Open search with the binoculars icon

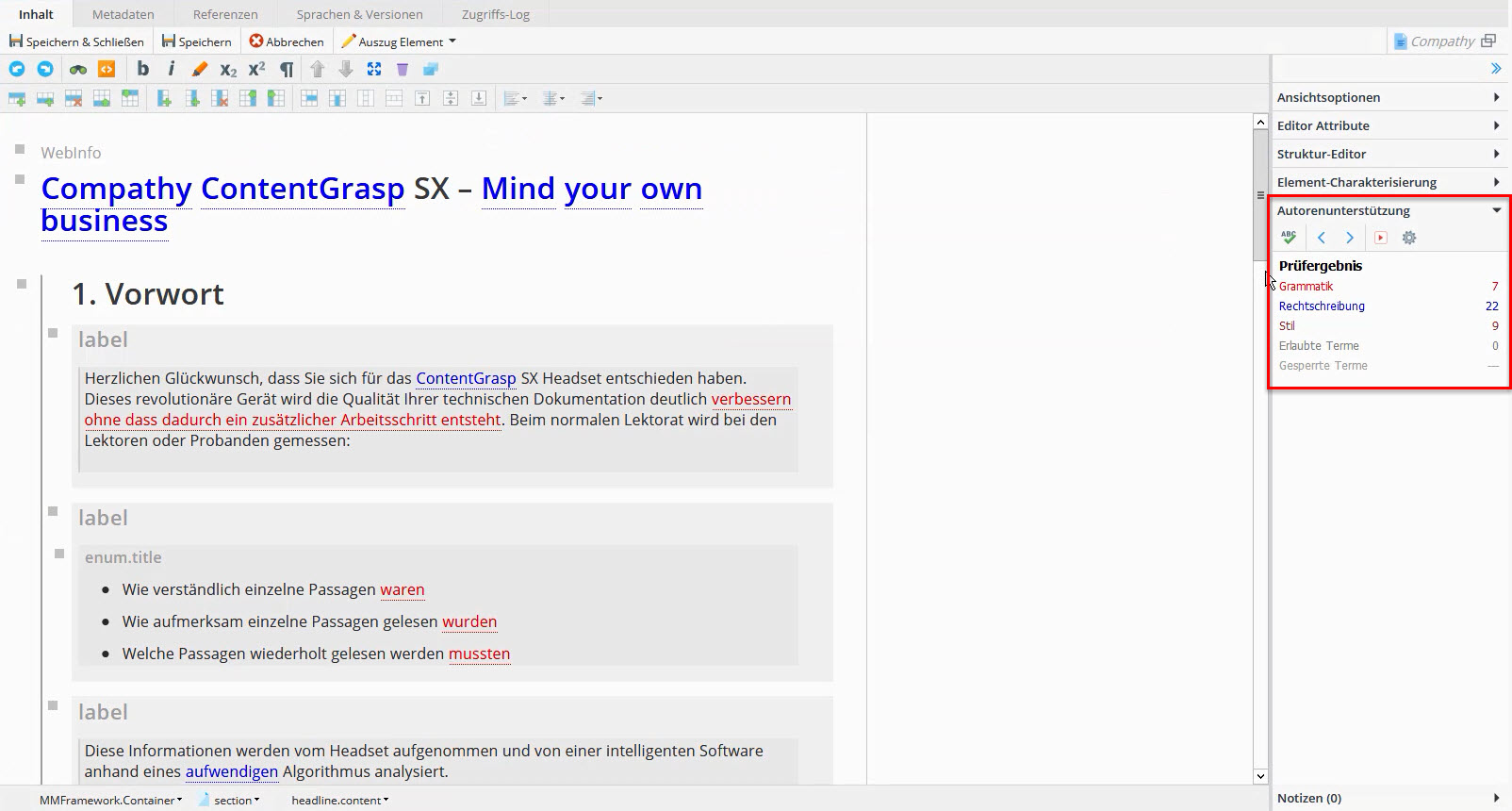click(78, 69)
